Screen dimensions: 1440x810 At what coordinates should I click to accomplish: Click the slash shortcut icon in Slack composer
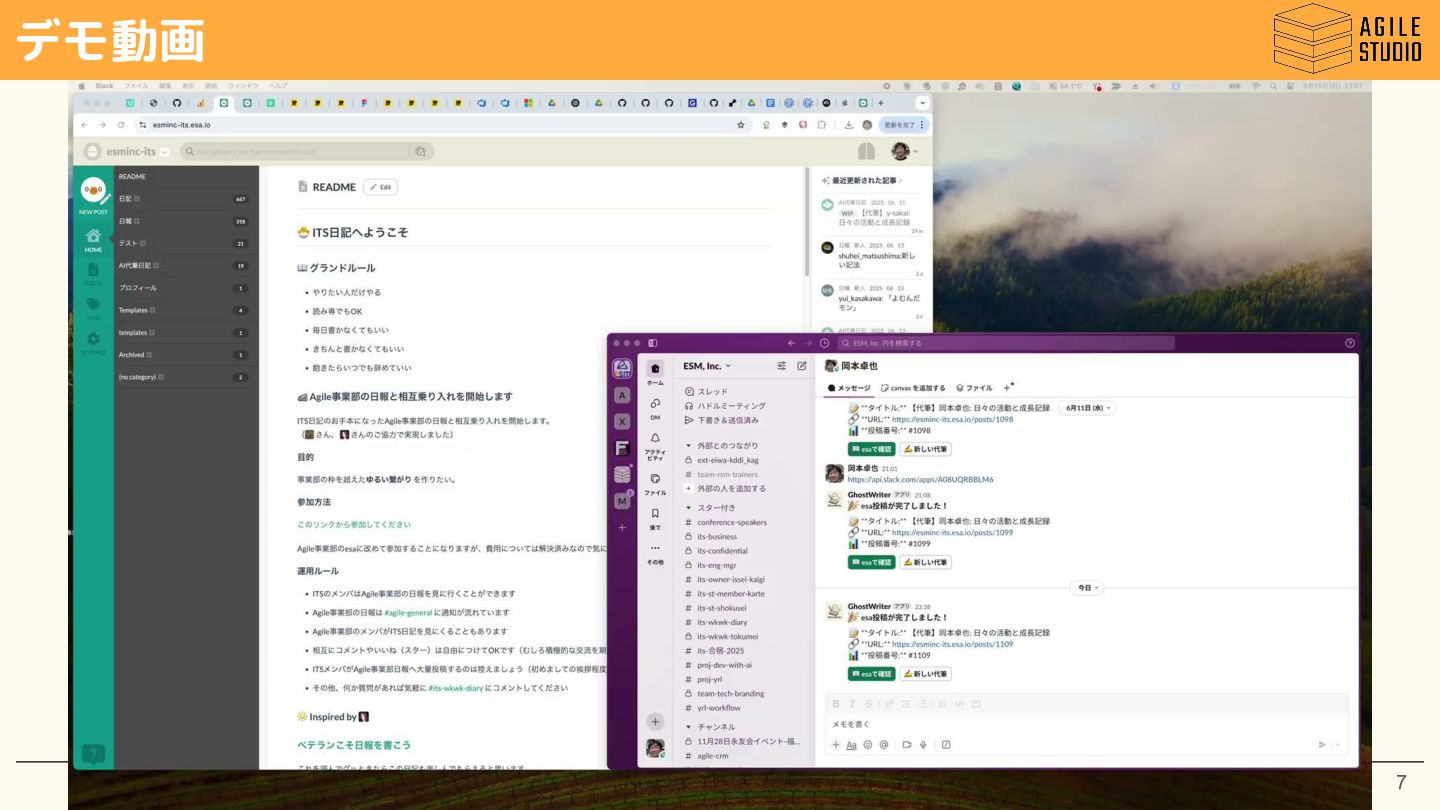coord(946,745)
